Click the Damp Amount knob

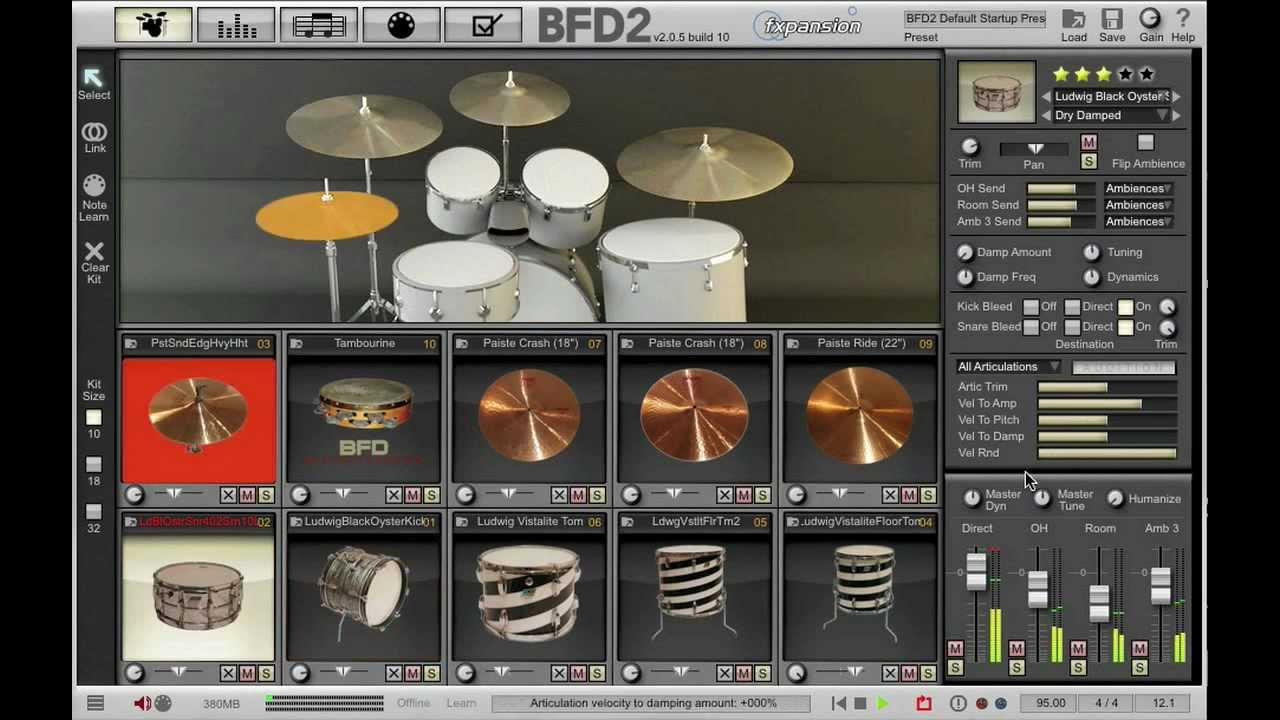click(965, 253)
